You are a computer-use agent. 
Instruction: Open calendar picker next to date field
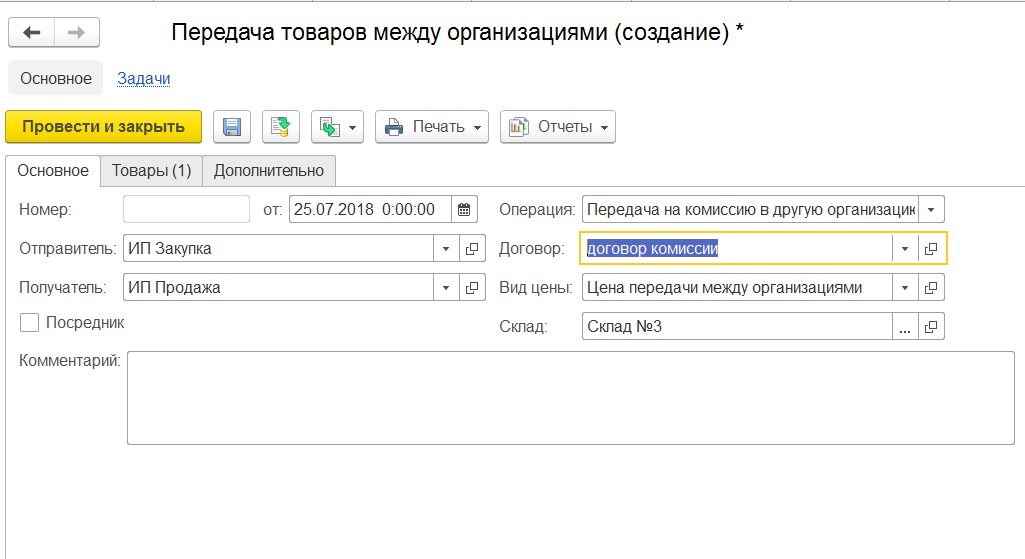pos(464,210)
